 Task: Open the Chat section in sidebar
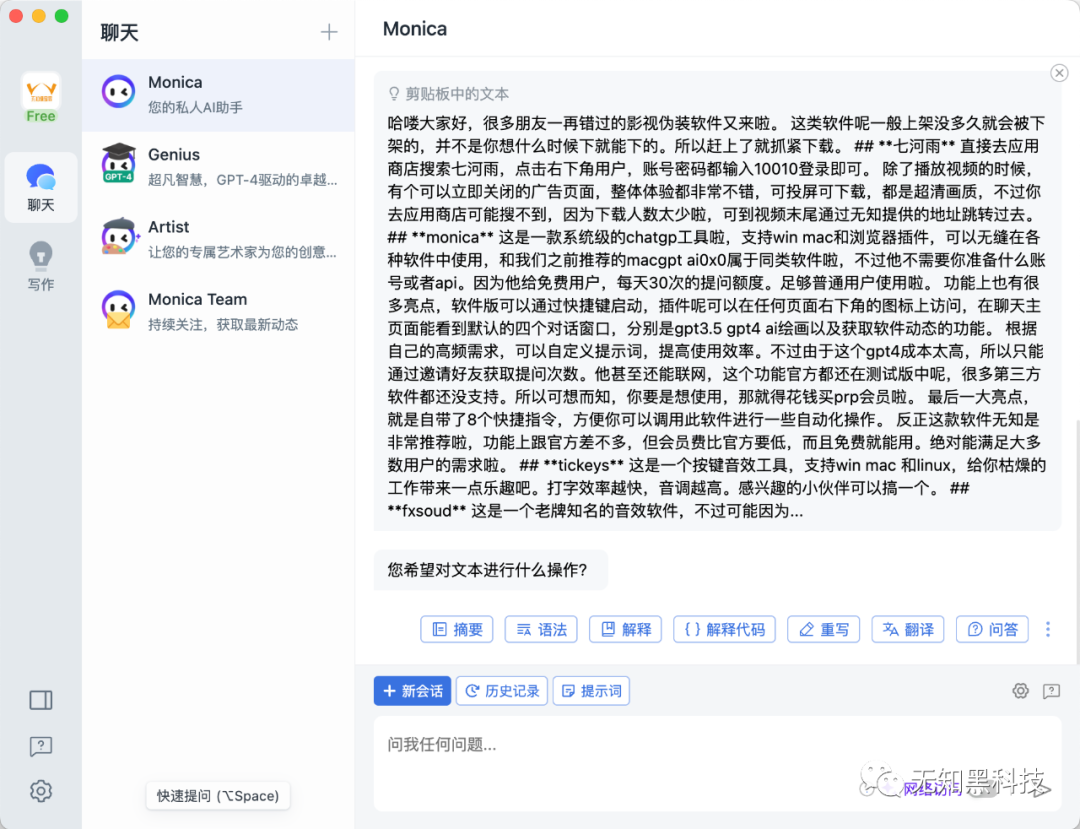click(x=41, y=187)
